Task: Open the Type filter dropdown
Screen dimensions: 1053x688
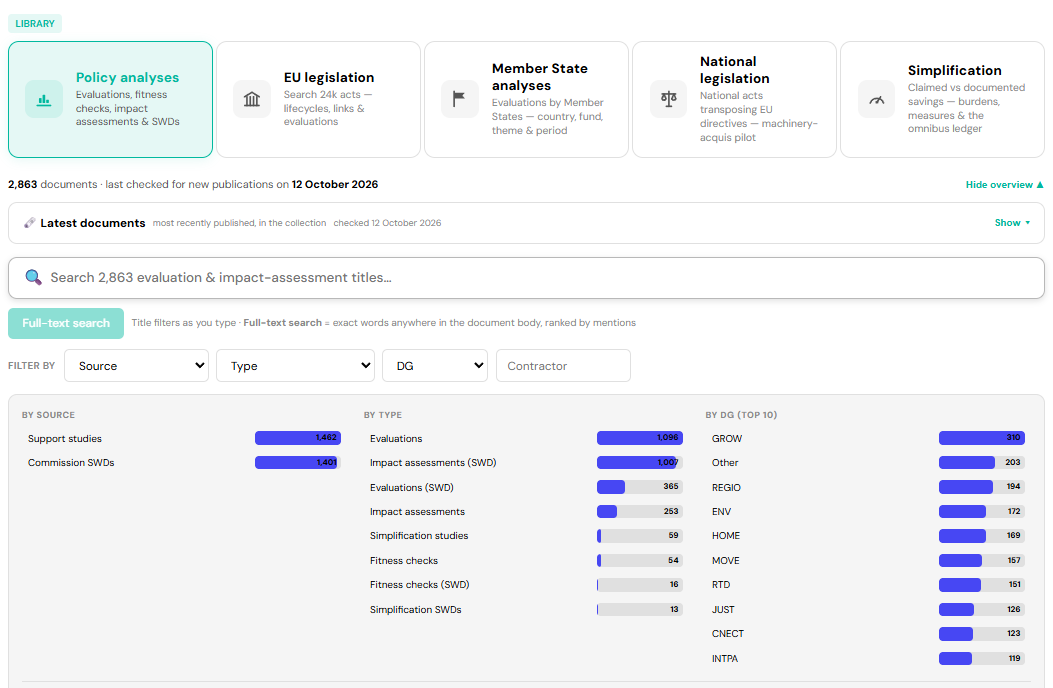Action: pos(295,366)
